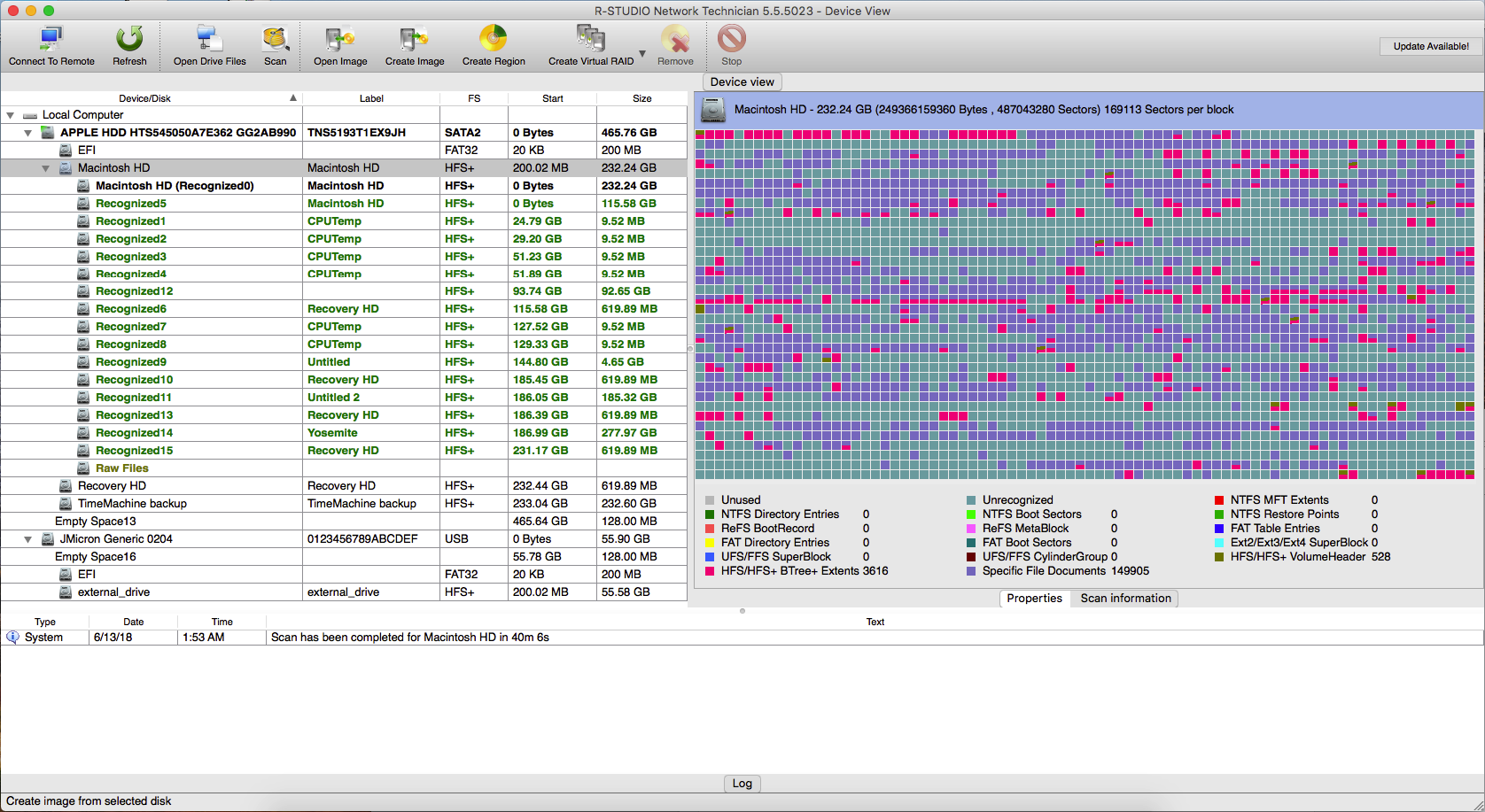Screen dimensions: 1485x812
Task: Start a Scan using the toolbar icon
Action: pyautogui.click(x=276, y=39)
